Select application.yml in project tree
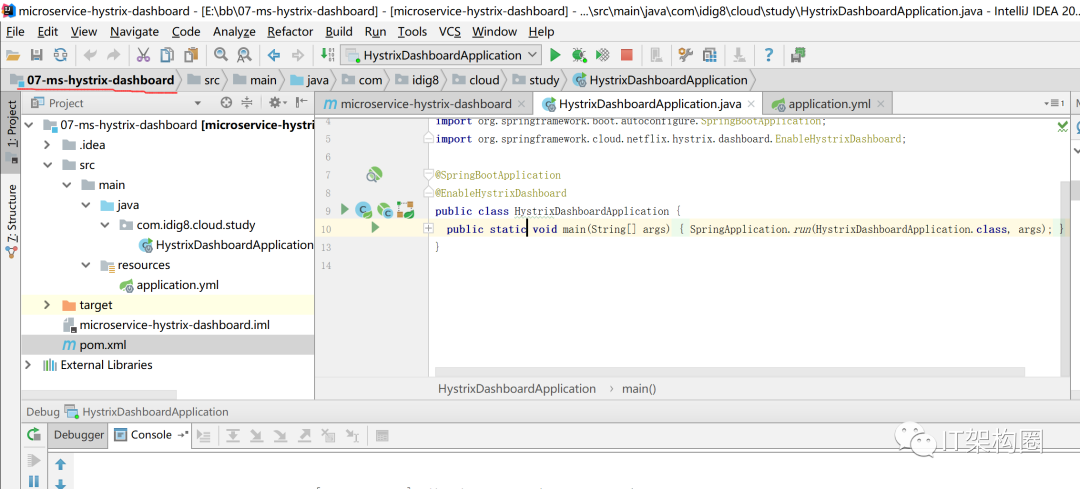Image resolution: width=1080 pixels, height=489 pixels. click(178, 284)
